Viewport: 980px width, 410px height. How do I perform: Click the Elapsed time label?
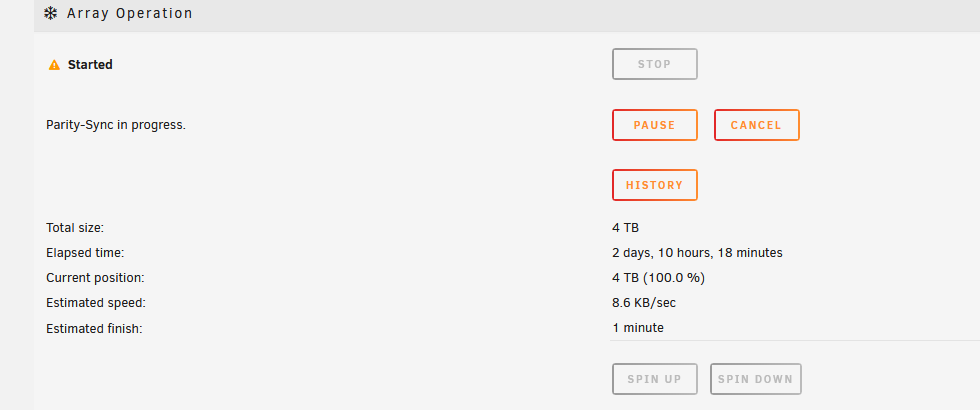(86, 252)
